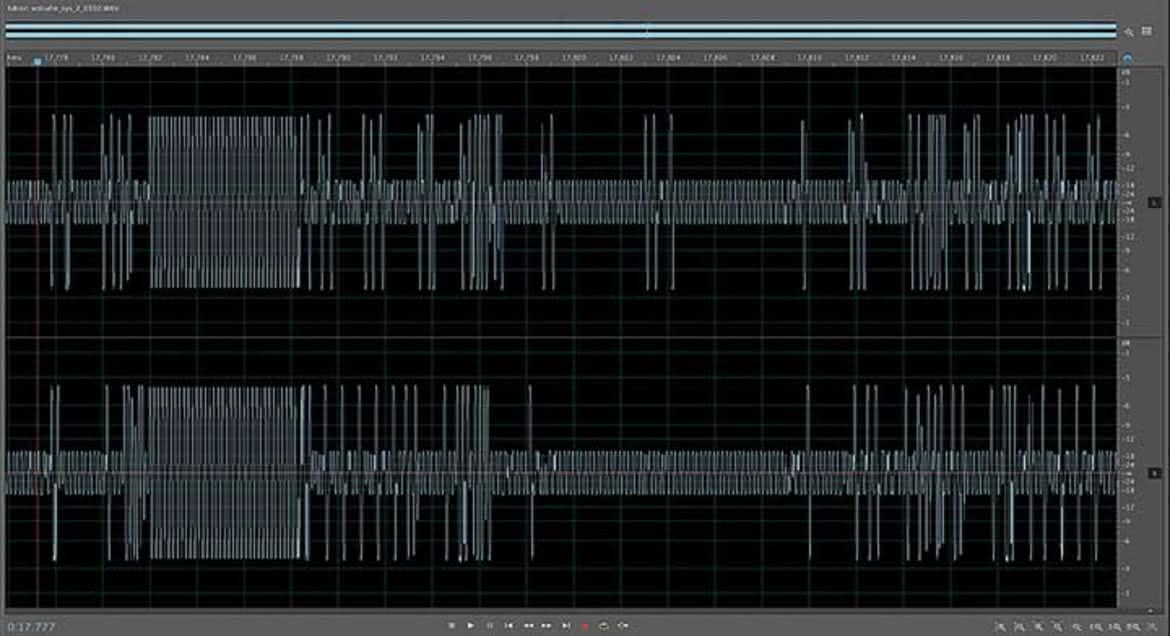The width and height of the screenshot is (1170, 636).
Task: Start recording with the red Record button
Action: tap(585, 626)
